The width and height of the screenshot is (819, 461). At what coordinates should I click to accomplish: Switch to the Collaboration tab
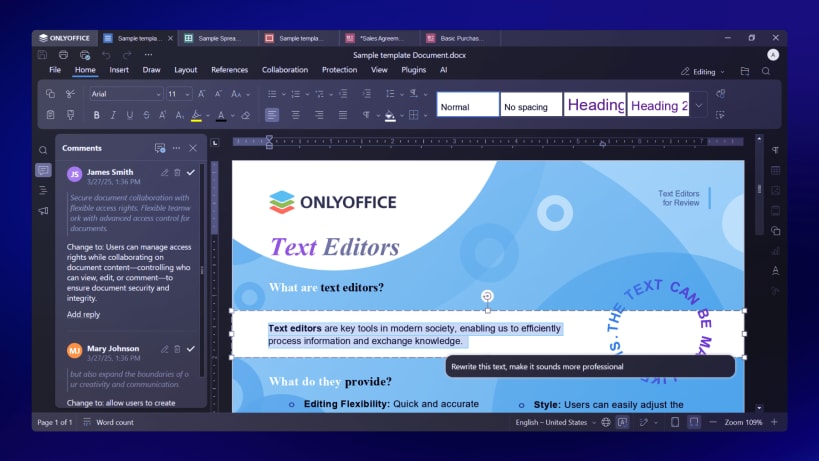285,70
